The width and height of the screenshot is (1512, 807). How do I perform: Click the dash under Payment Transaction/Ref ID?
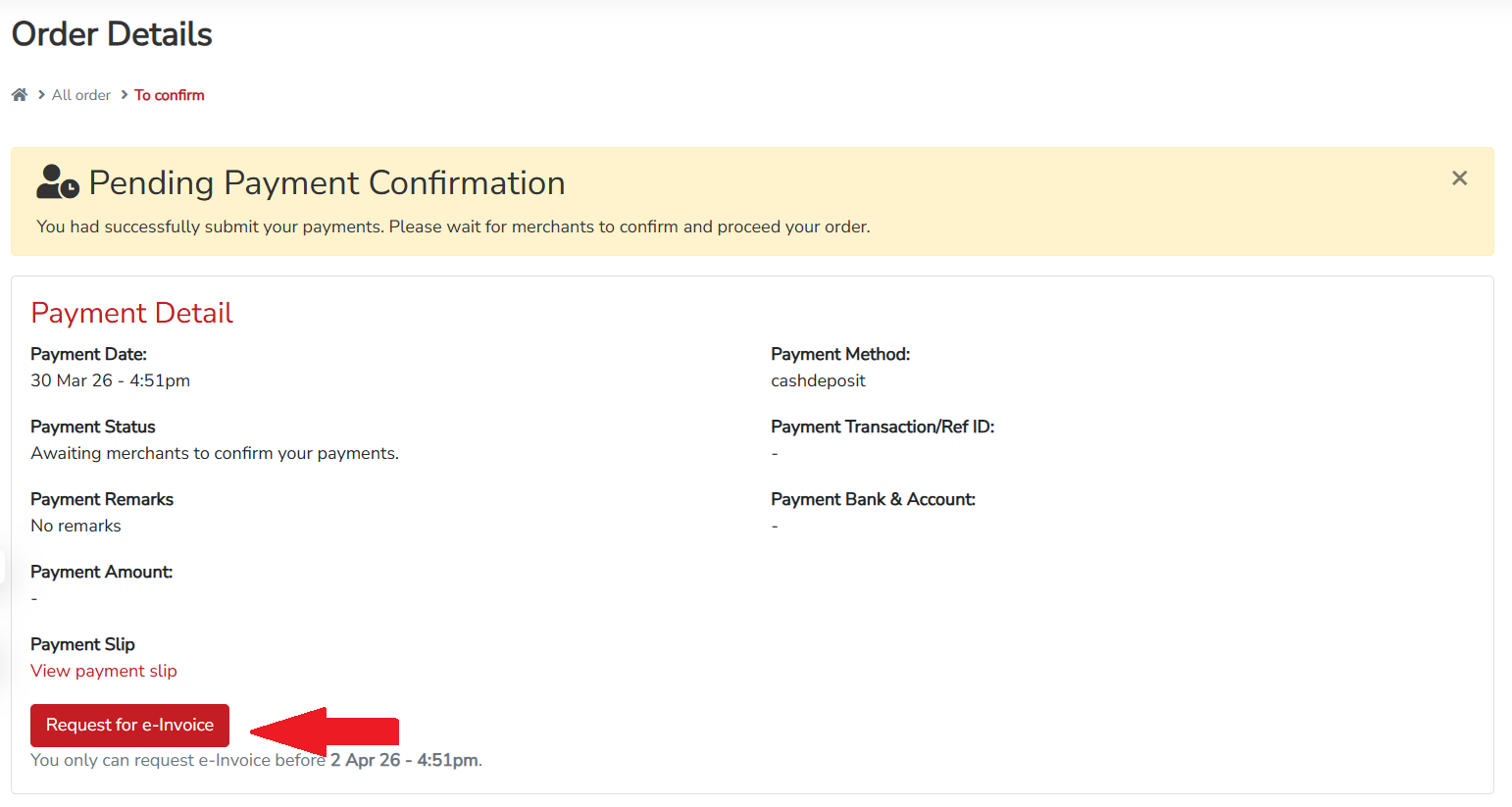click(775, 453)
